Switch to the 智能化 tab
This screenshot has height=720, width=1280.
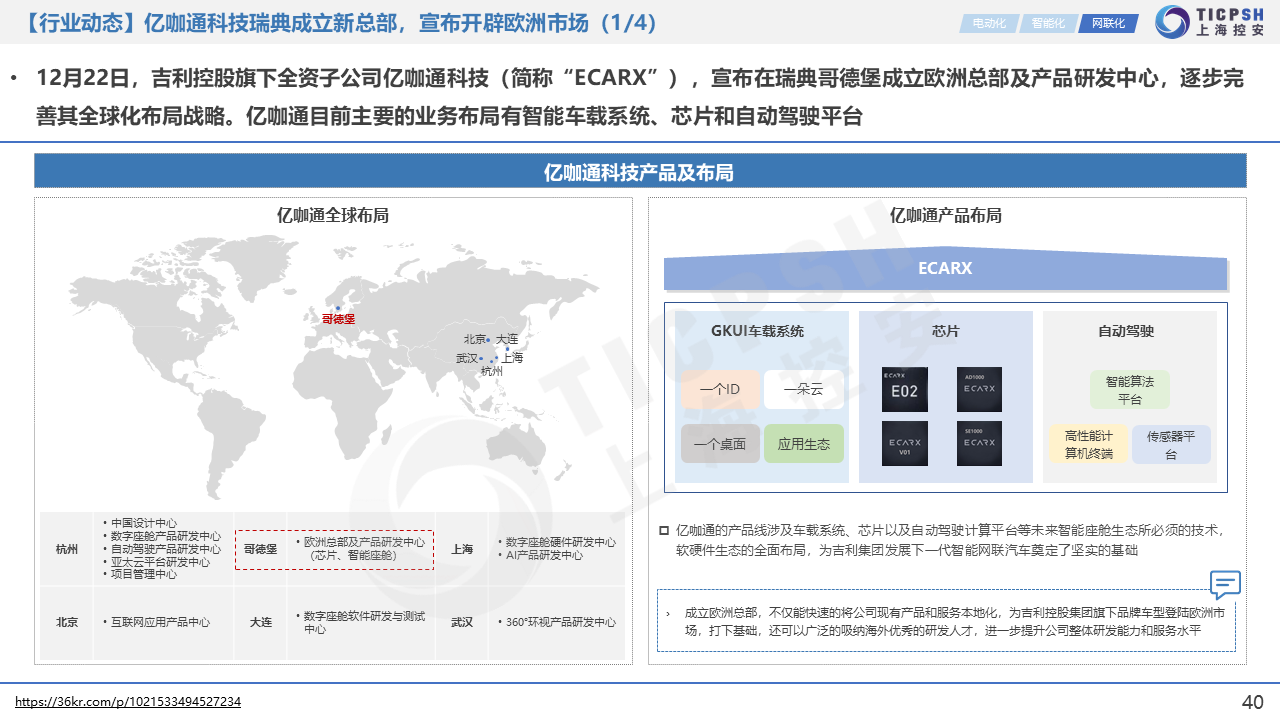(x=1048, y=23)
